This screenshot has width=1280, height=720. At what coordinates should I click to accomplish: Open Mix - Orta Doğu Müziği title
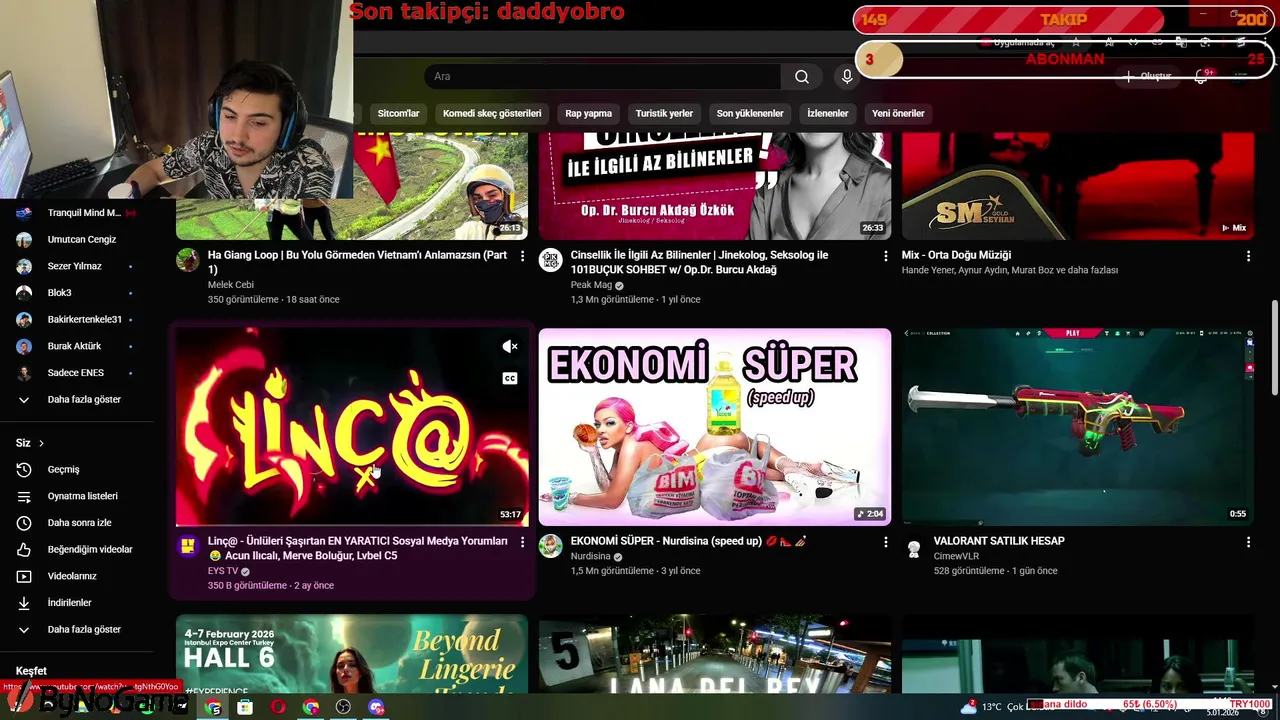click(x=956, y=255)
